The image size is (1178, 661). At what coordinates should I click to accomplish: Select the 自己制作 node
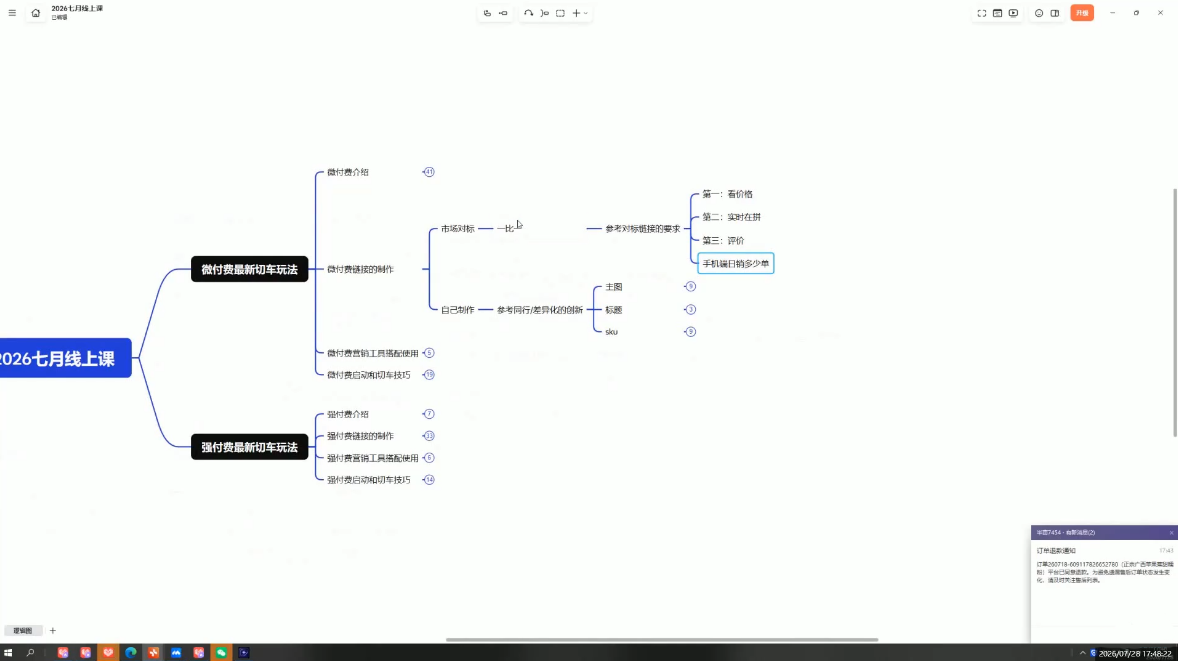[x=458, y=309]
